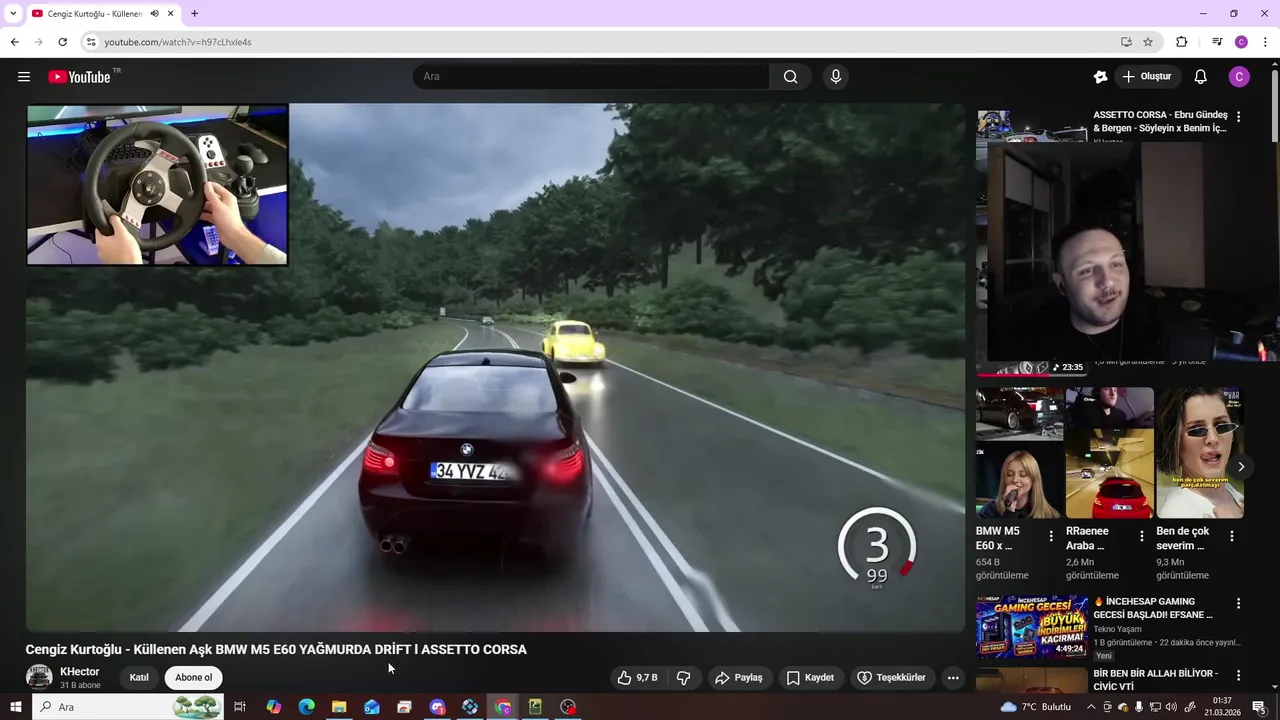Viewport: 1280px width, 720px height.
Task: Save the video with Kaydet
Action: (810, 678)
